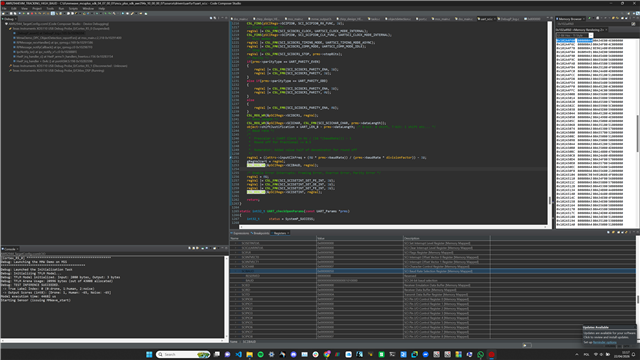The width and height of the screenshot is (640, 360).
Task: Open the DebugP_log.c editor tab
Action: pyautogui.click(x=509, y=19)
